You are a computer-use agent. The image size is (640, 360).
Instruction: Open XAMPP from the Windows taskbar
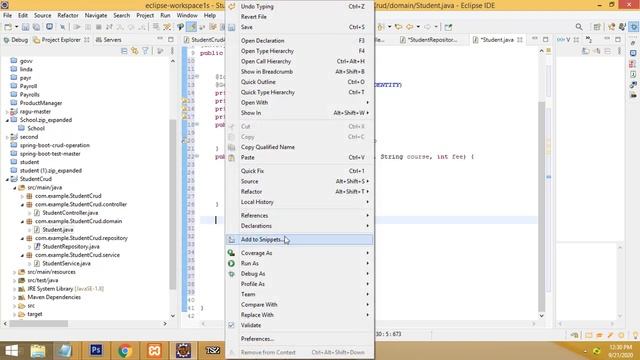[154, 350]
